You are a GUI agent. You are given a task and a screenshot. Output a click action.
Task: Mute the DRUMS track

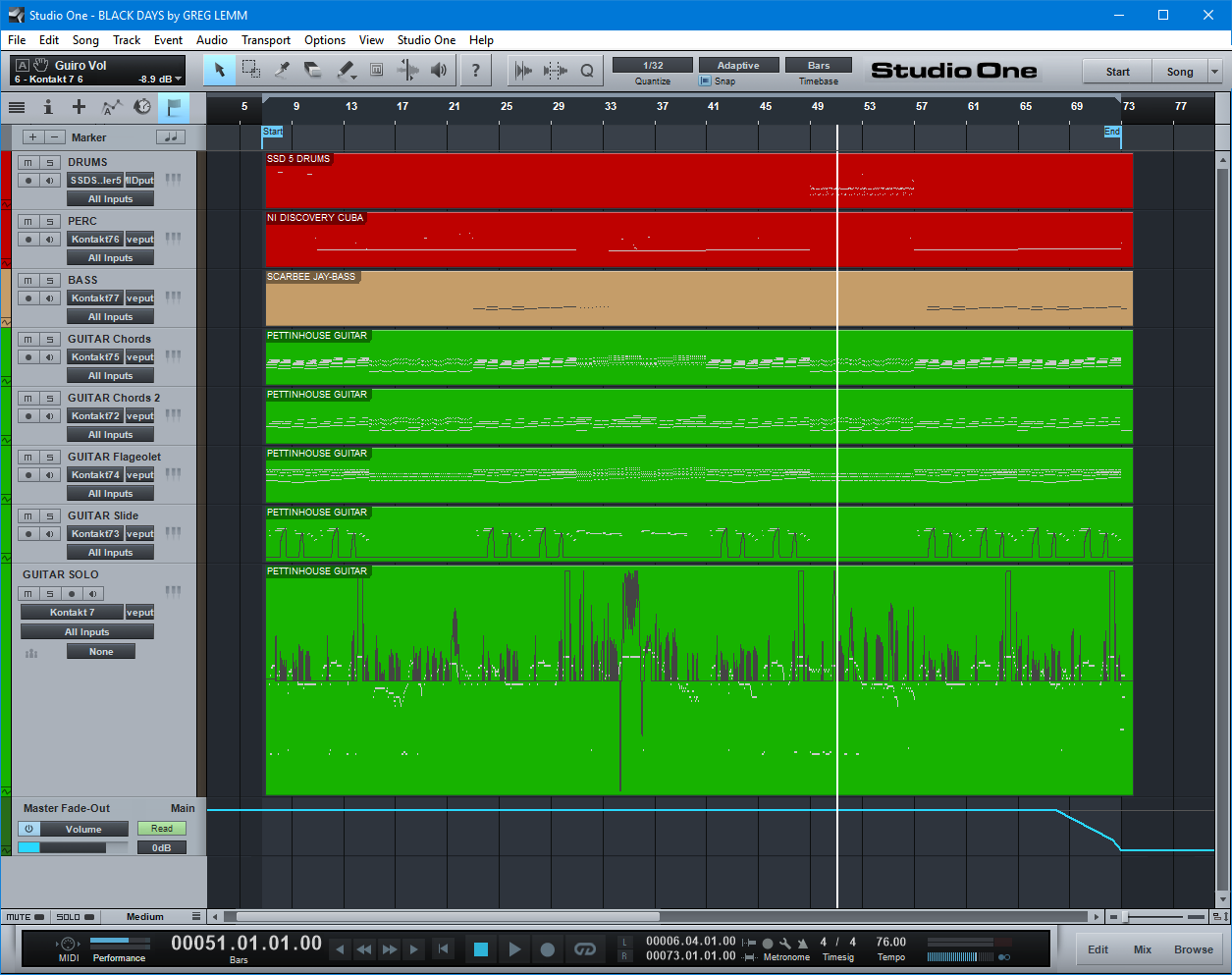28,163
